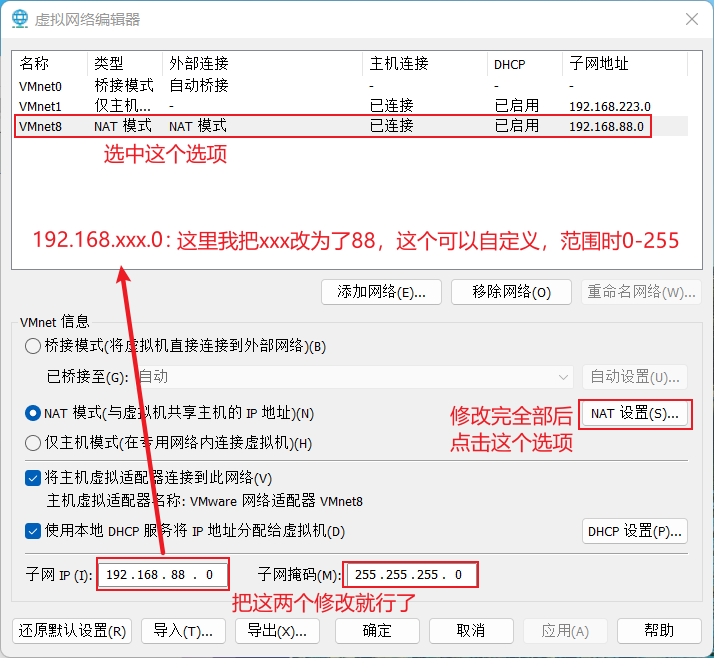Click the Virtual Network Editor globe icon

[x=20, y=19]
